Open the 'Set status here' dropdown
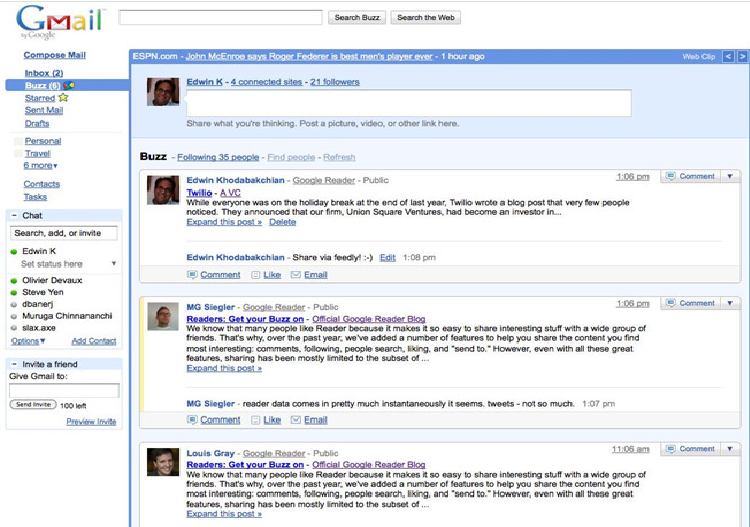The width and height of the screenshot is (750, 527). (x=113, y=264)
